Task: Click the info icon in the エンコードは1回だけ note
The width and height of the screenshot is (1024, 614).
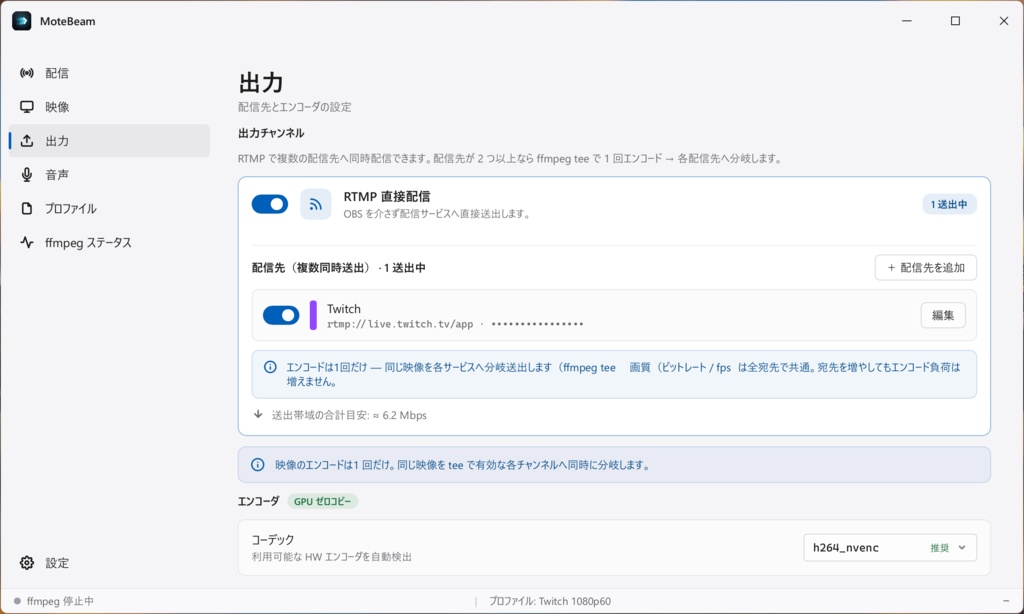Action: 270,367
